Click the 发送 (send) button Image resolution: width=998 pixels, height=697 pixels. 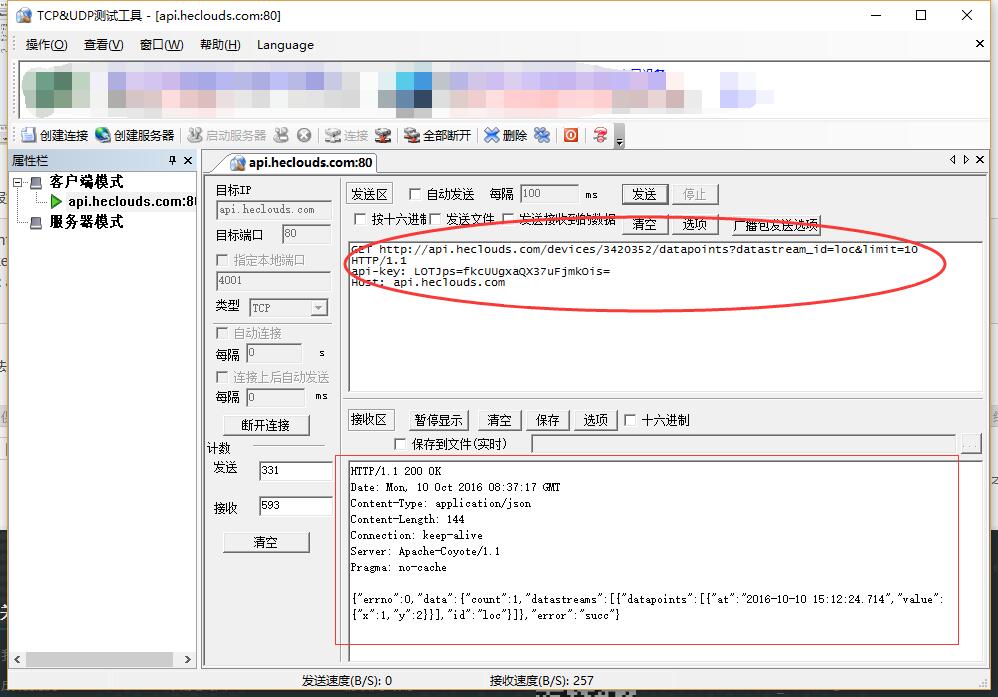[x=644, y=194]
